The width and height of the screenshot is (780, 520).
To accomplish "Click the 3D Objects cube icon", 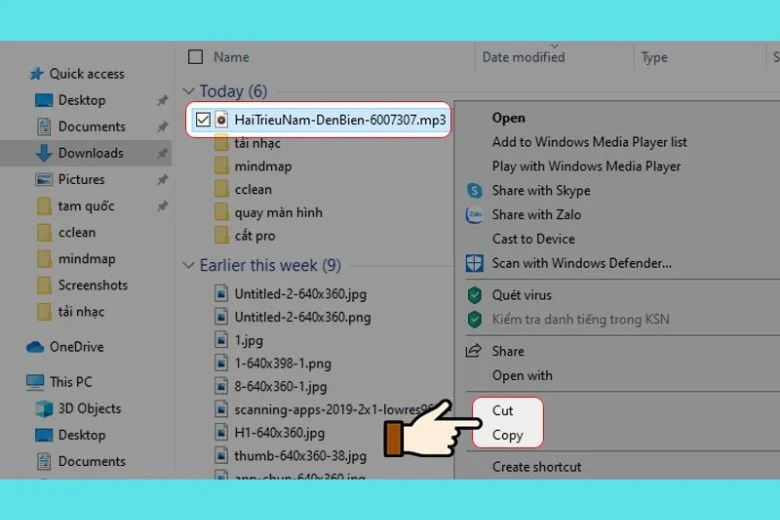I will coord(44,409).
